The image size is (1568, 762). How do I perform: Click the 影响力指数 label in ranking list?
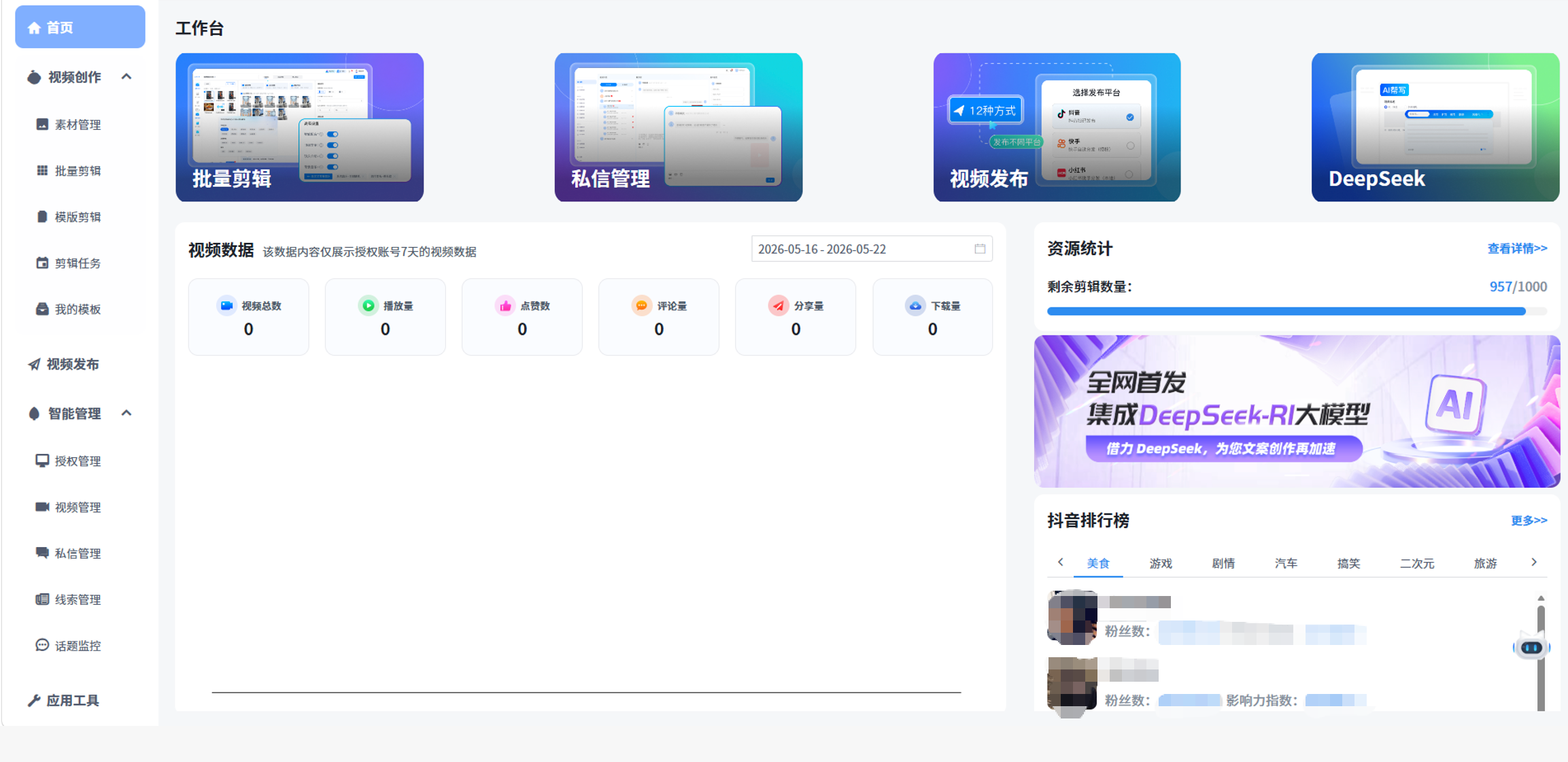(1263, 701)
